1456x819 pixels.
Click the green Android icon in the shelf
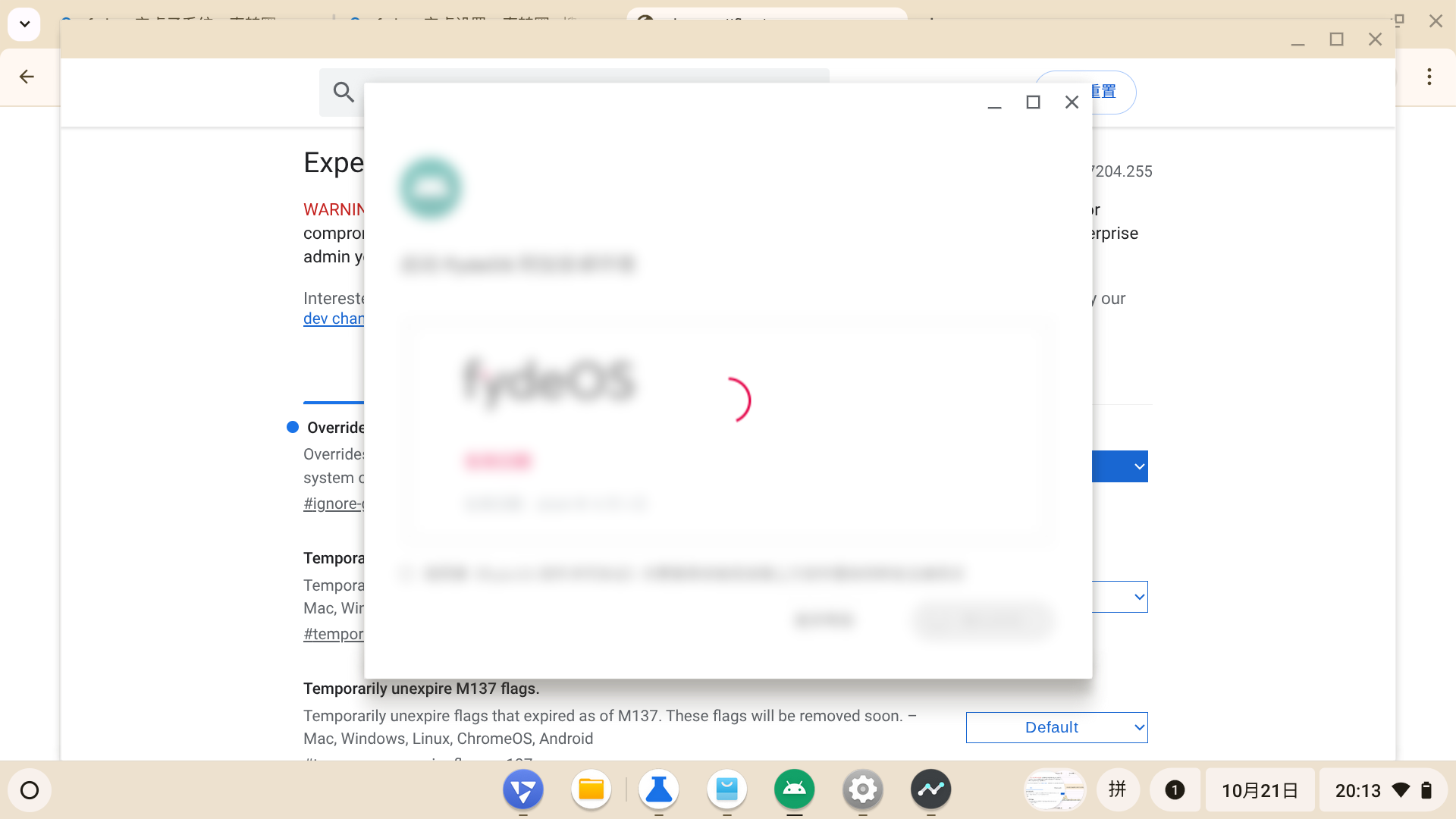794,790
